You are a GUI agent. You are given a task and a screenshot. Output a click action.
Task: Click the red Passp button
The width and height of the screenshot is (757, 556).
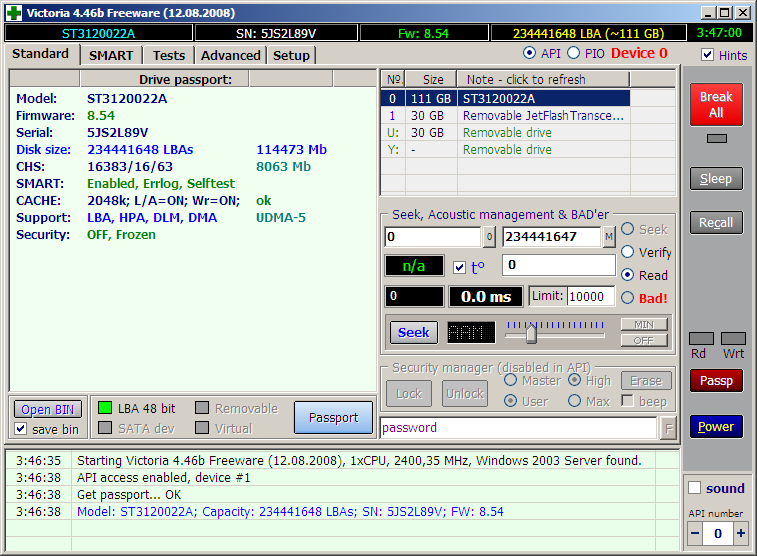(x=716, y=381)
